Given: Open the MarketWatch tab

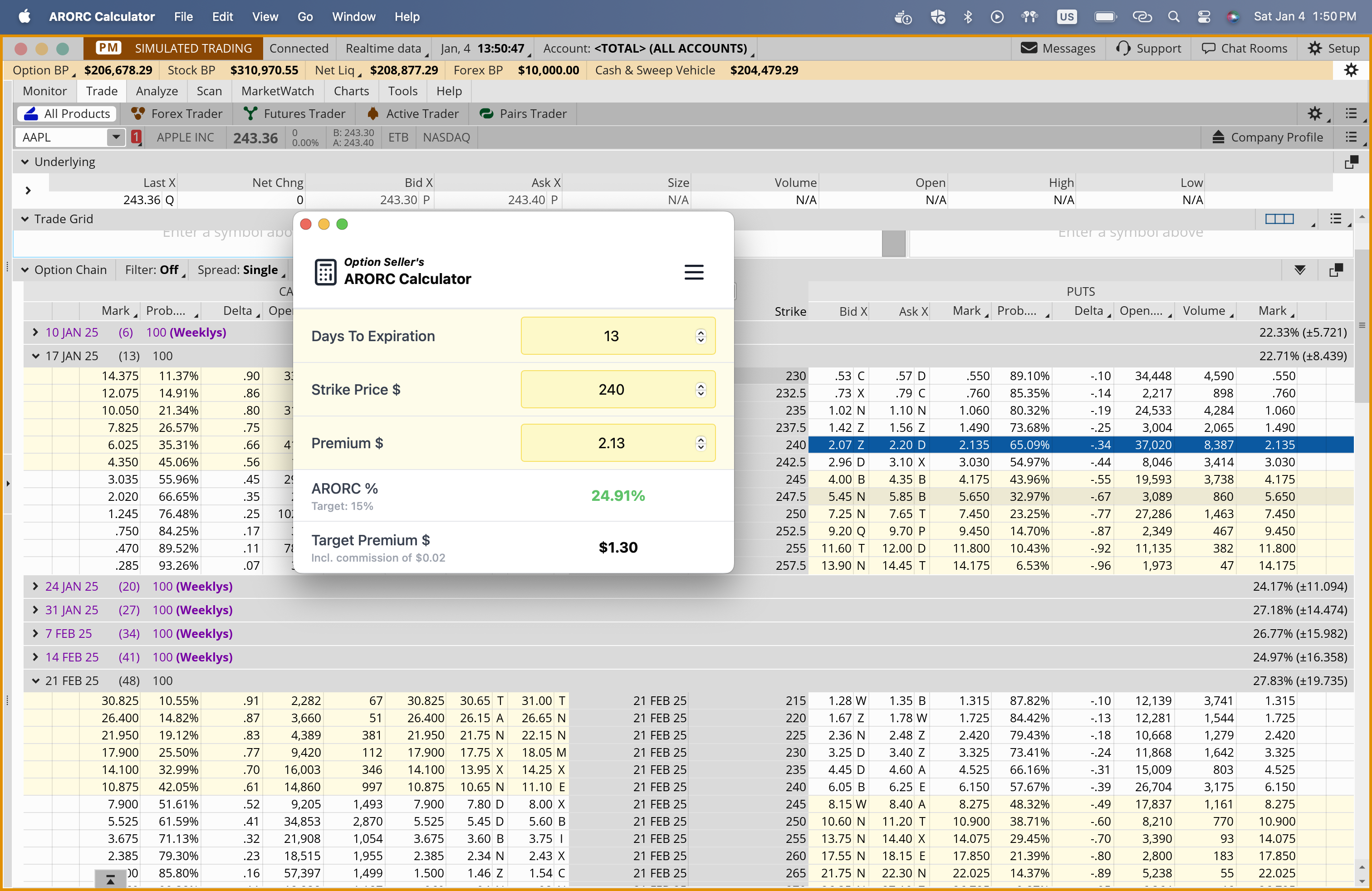Looking at the screenshot, I should coord(278,91).
